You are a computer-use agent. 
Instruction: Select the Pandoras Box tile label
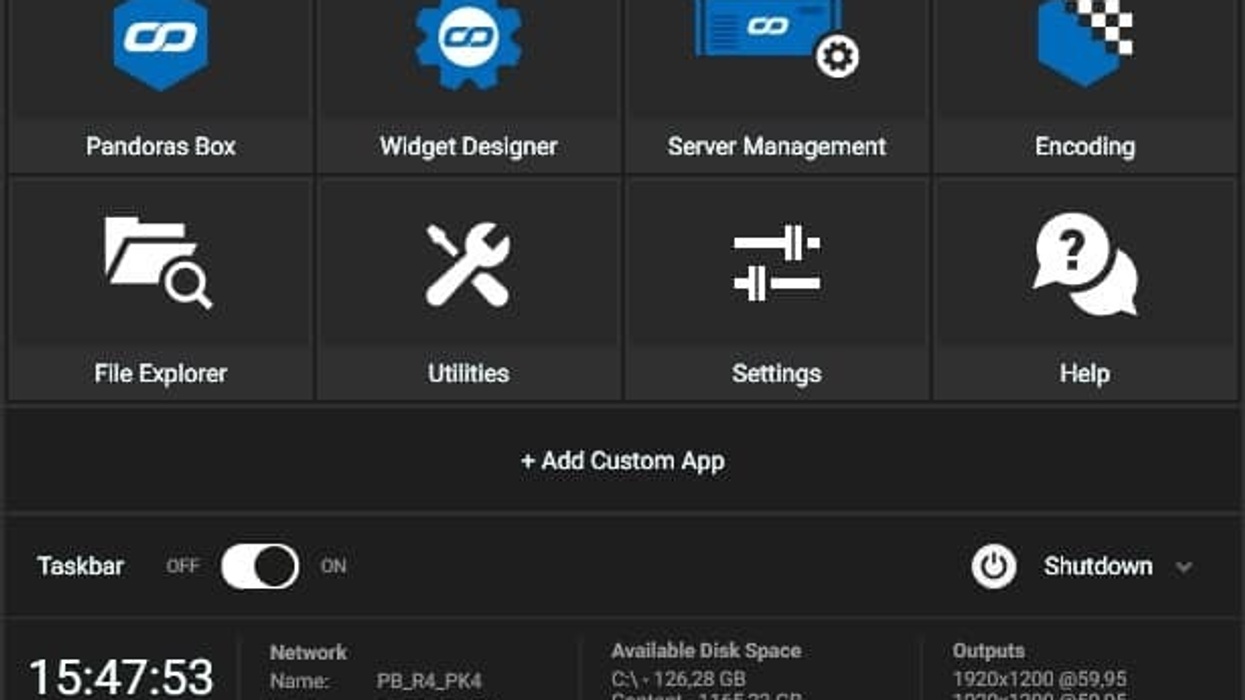coord(160,147)
